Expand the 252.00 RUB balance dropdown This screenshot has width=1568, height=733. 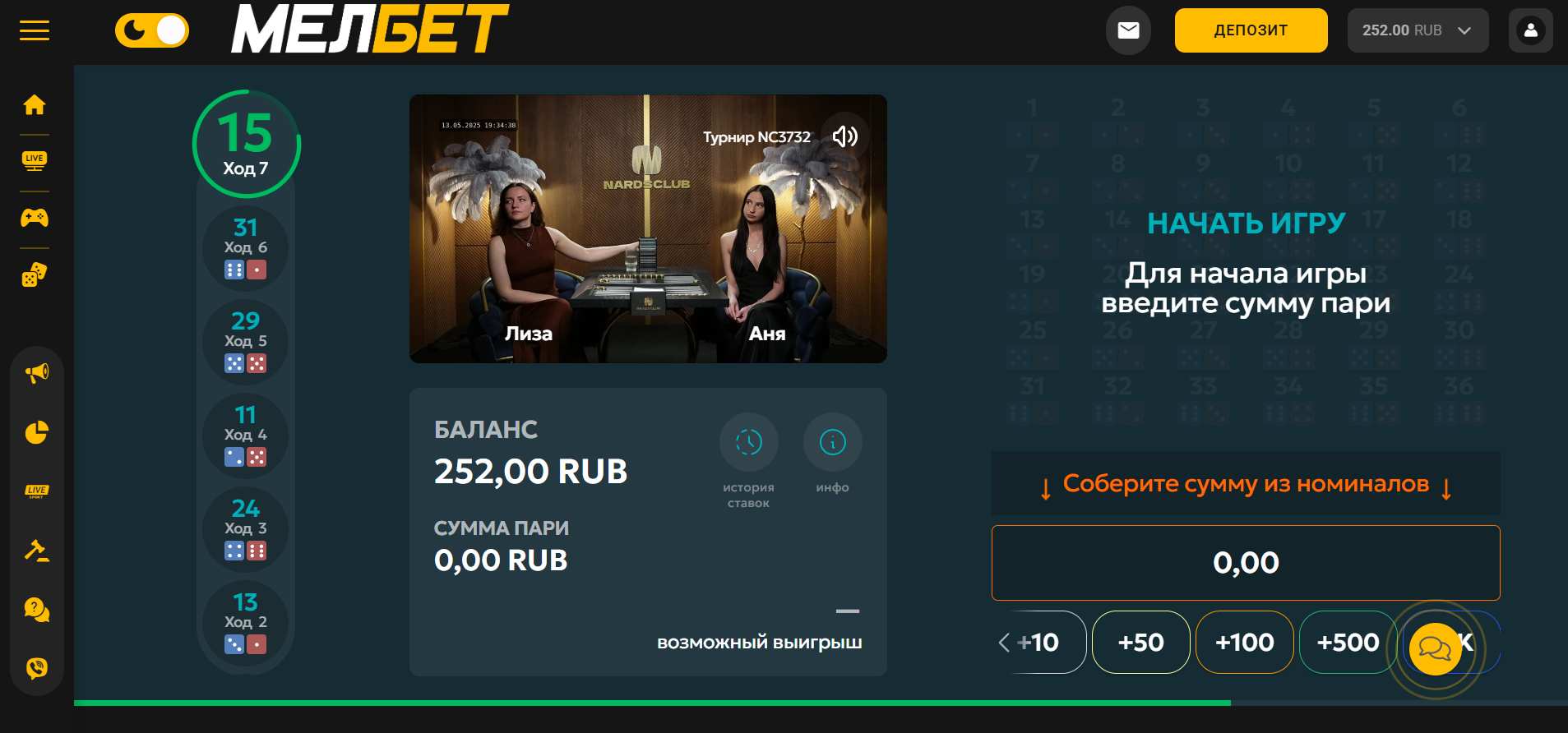1418,30
